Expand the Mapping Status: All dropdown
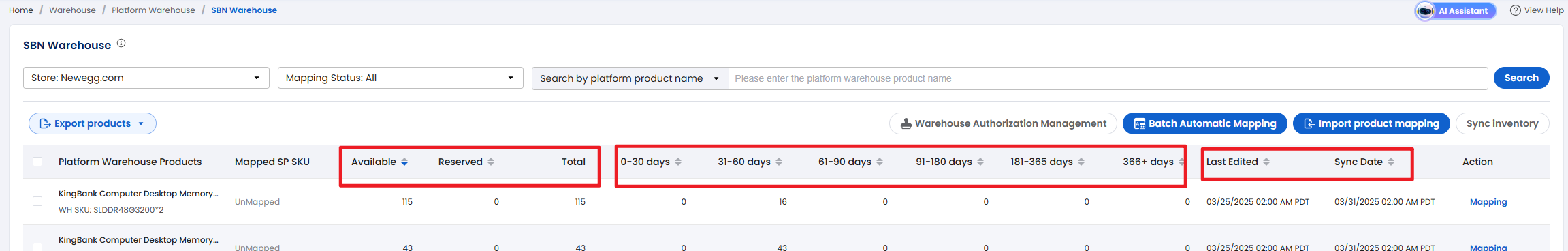 click(x=400, y=78)
